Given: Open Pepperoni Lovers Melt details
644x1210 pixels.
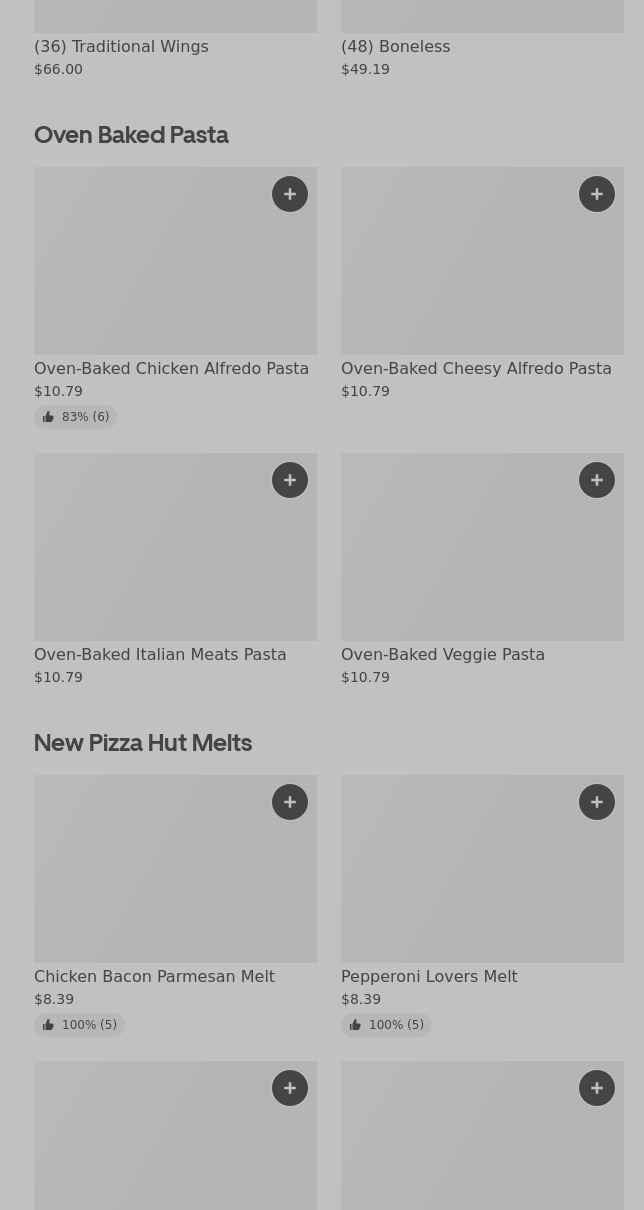Looking at the screenshot, I should pyautogui.click(x=428, y=977).
